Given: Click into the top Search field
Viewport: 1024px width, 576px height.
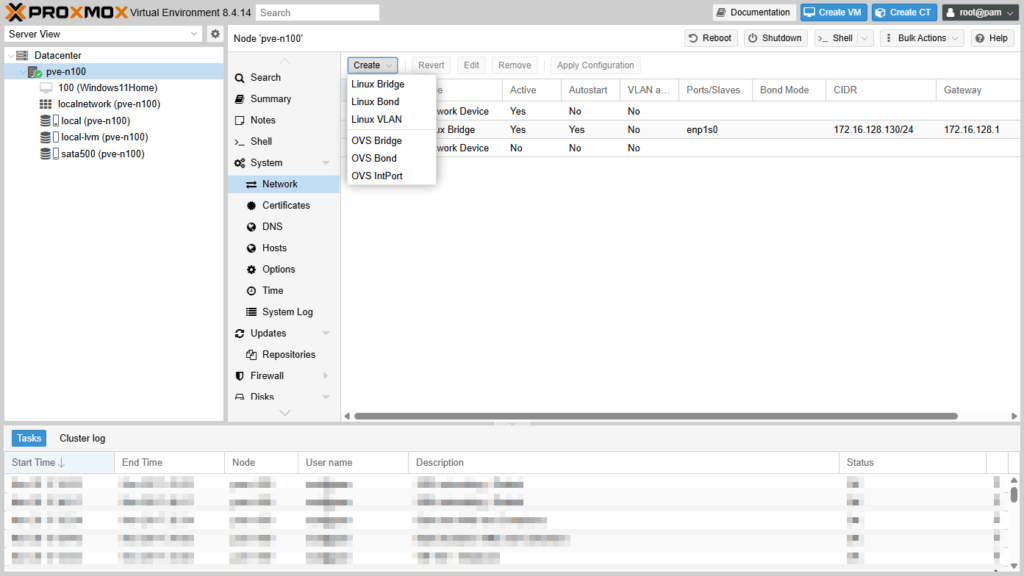Looking at the screenshot, I should 317,13.
